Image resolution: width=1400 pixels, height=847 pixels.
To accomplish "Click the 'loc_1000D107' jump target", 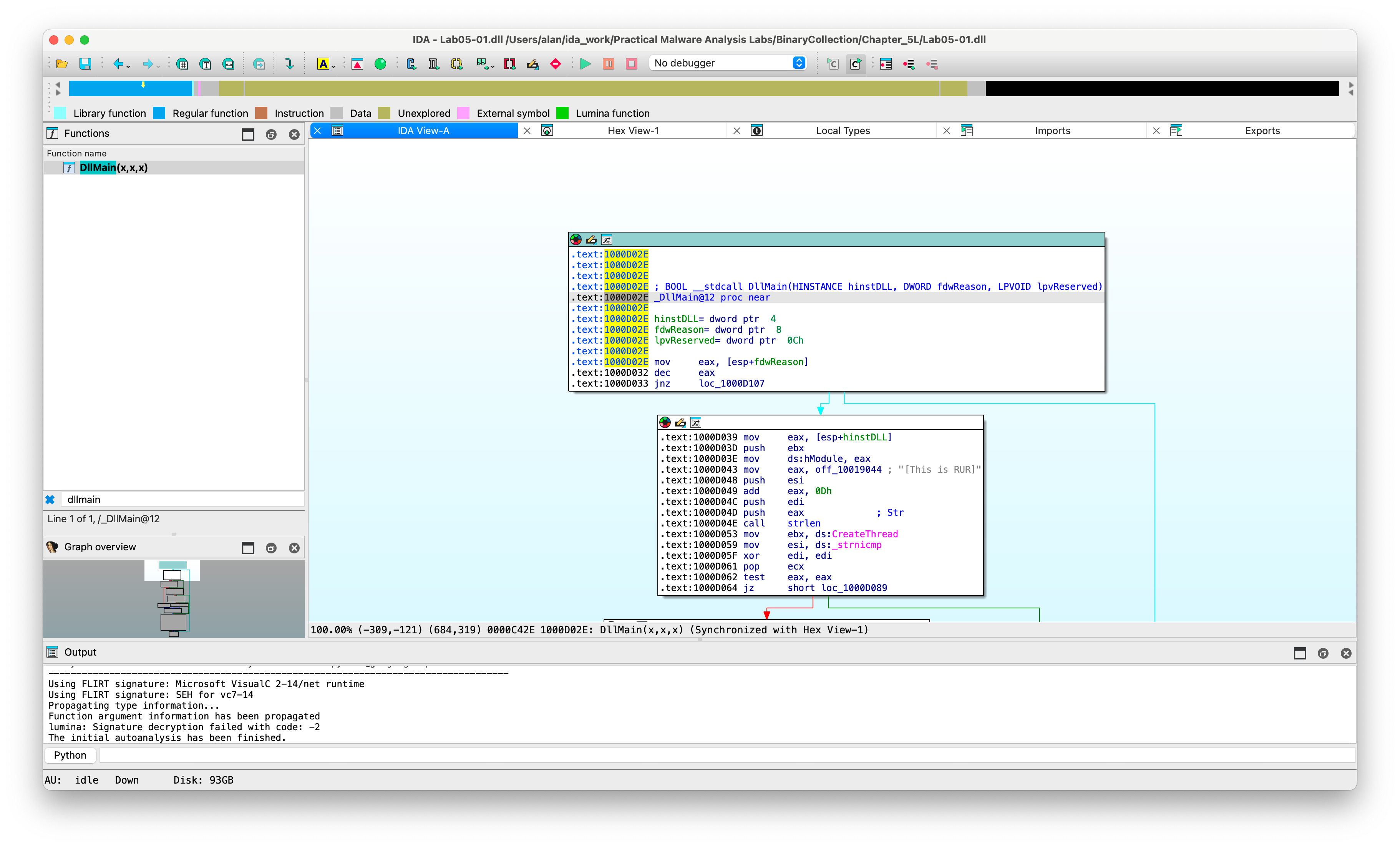I will coord(732,384).
